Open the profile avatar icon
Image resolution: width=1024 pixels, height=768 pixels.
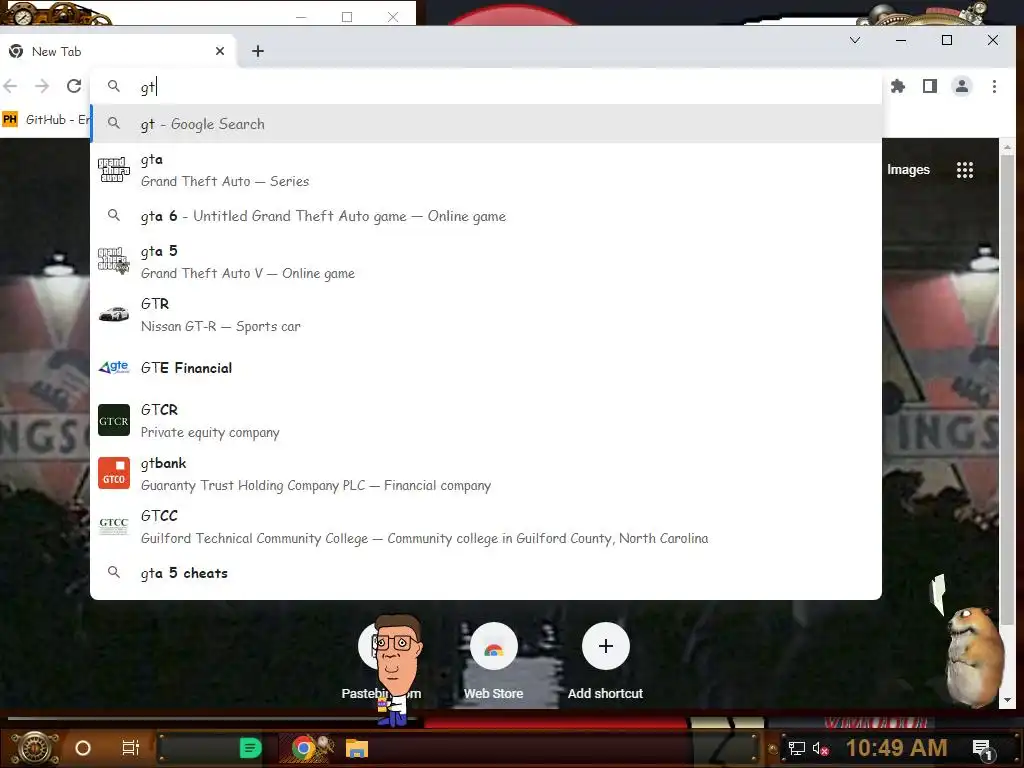pos(962,86)
